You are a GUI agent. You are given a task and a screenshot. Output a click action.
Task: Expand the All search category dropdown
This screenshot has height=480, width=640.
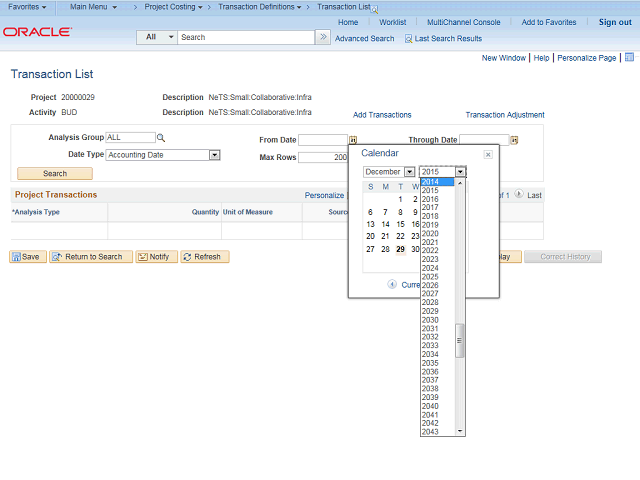[x=170, y=37]
